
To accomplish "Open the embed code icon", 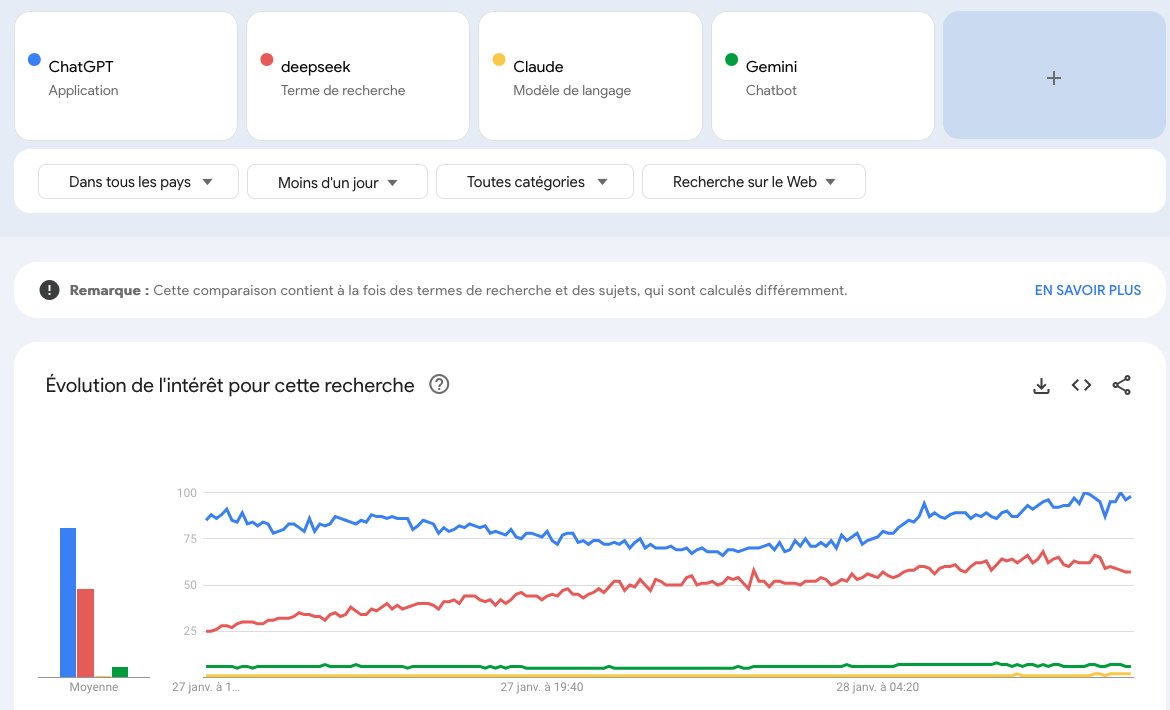I will 1081,385.
